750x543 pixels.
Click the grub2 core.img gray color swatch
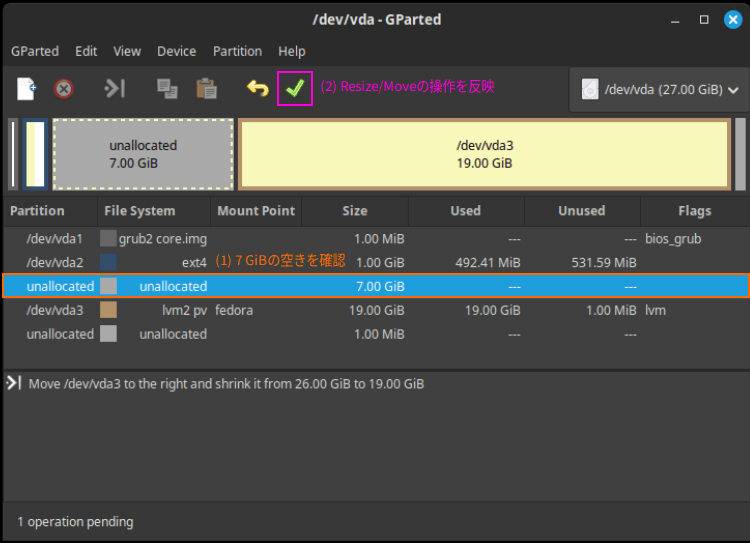tap(109, 238)
